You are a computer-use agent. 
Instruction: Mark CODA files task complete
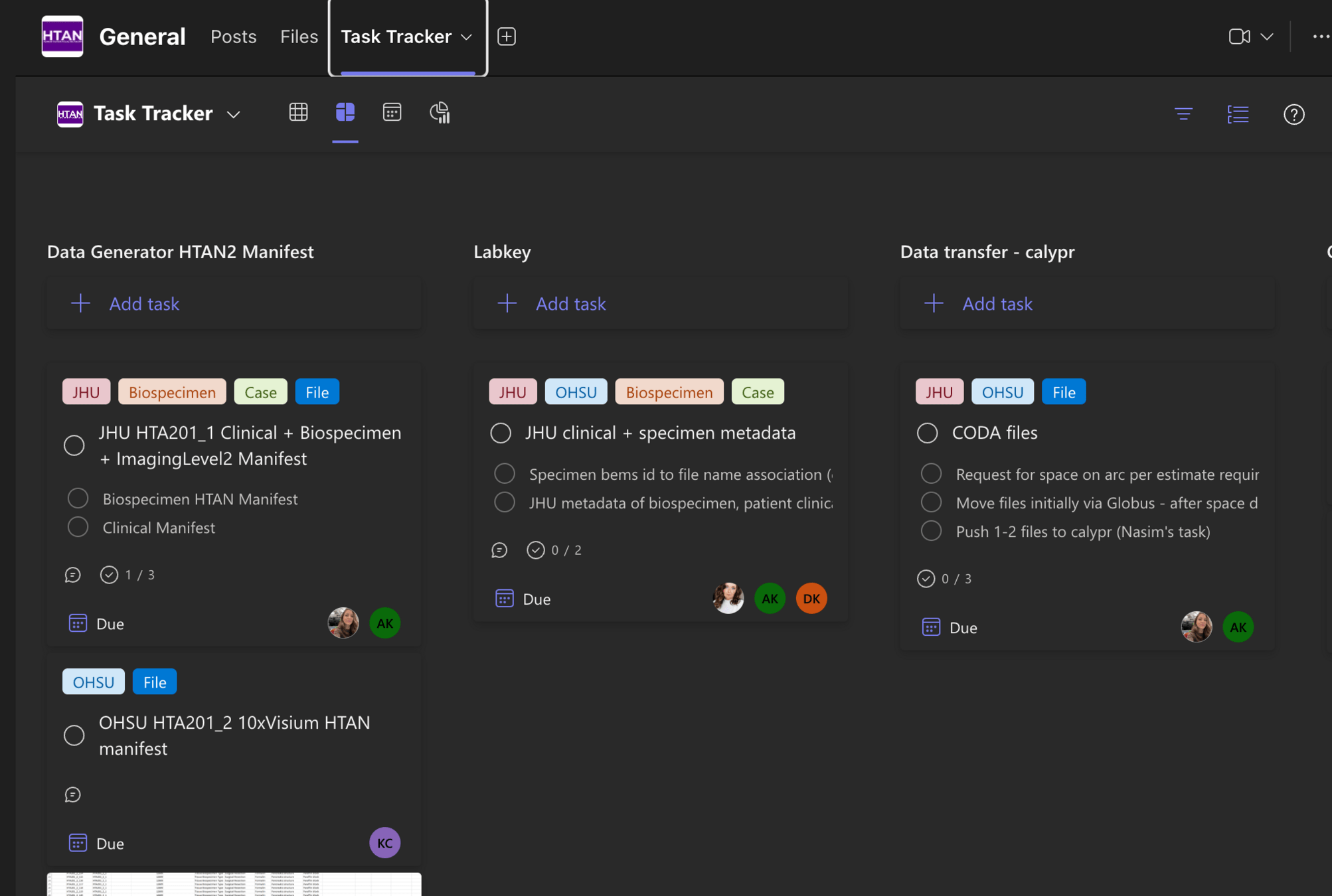point(927,433)
